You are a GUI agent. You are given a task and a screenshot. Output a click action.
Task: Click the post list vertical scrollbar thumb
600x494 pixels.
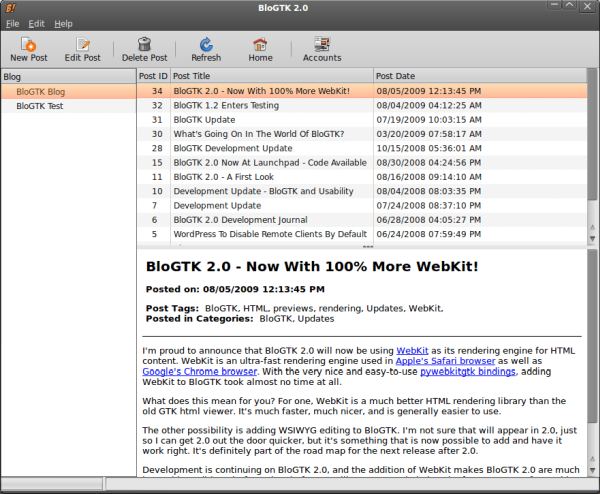click(x=592, y=134)
